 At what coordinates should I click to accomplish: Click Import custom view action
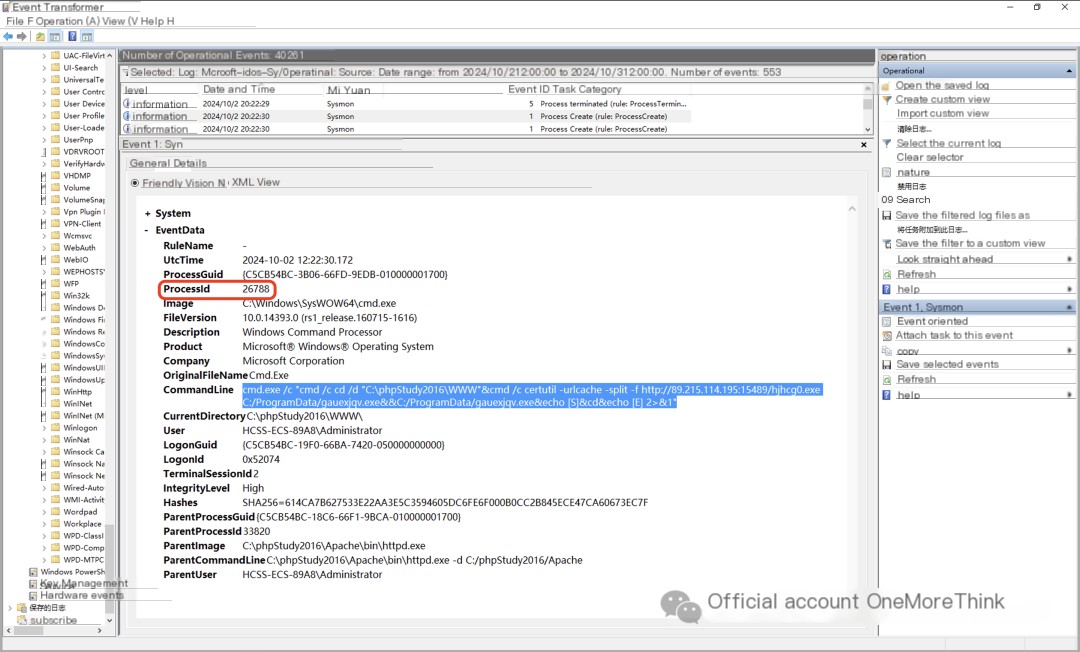tap(942, 114)
